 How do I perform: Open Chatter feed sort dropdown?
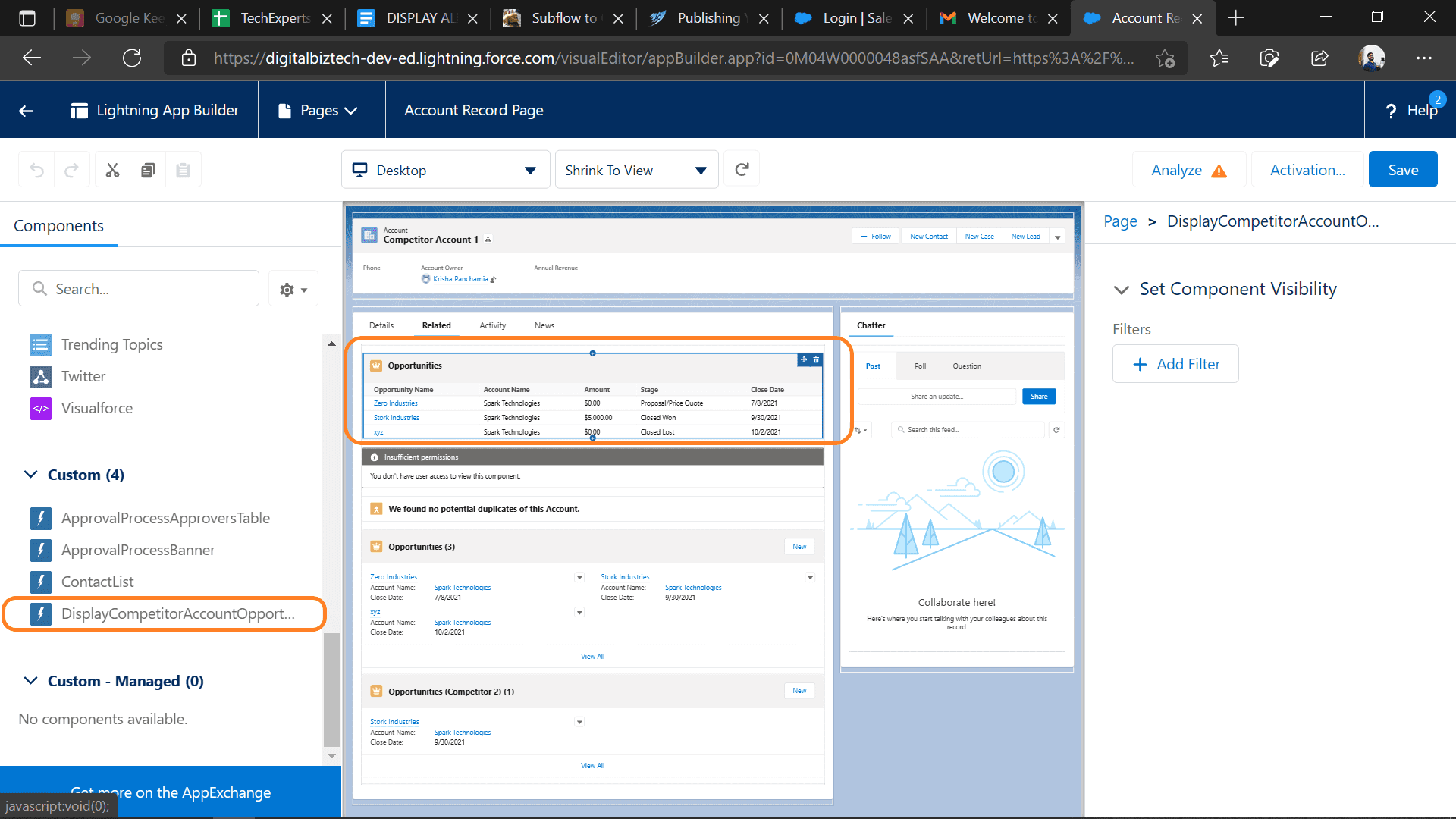click(x=861, y=430)
